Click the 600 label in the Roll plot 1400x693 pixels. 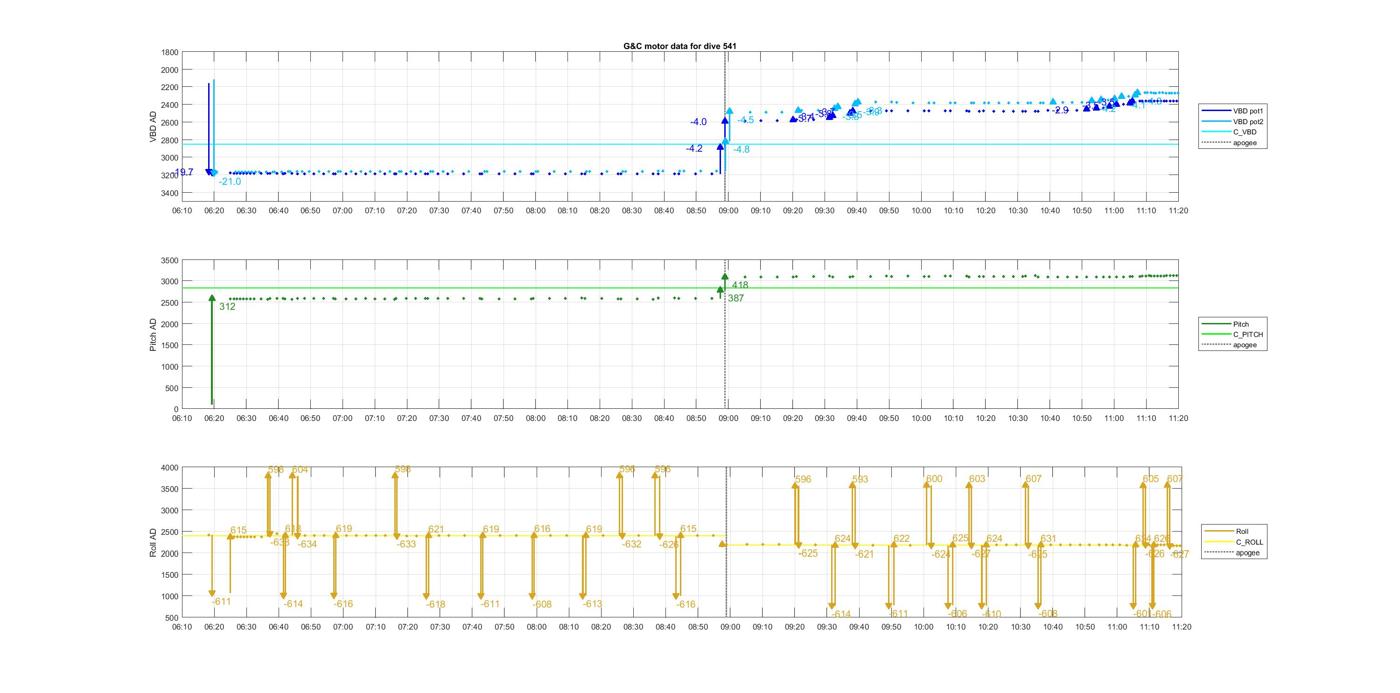[934, 479]
